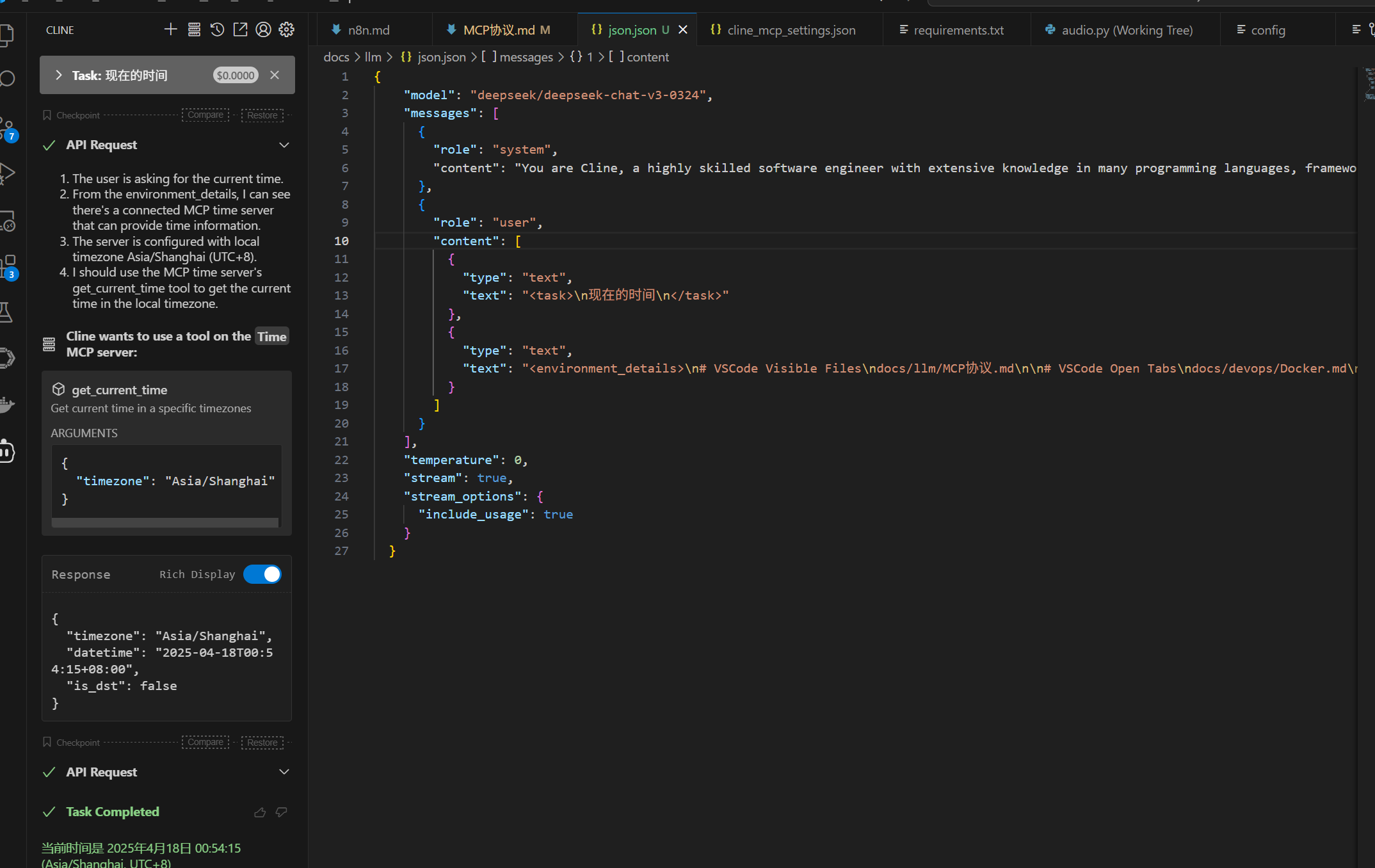Viewport: 1375px width, 868px height.
Task: Click thumbs up feedback icon
Action: point(260,812)
